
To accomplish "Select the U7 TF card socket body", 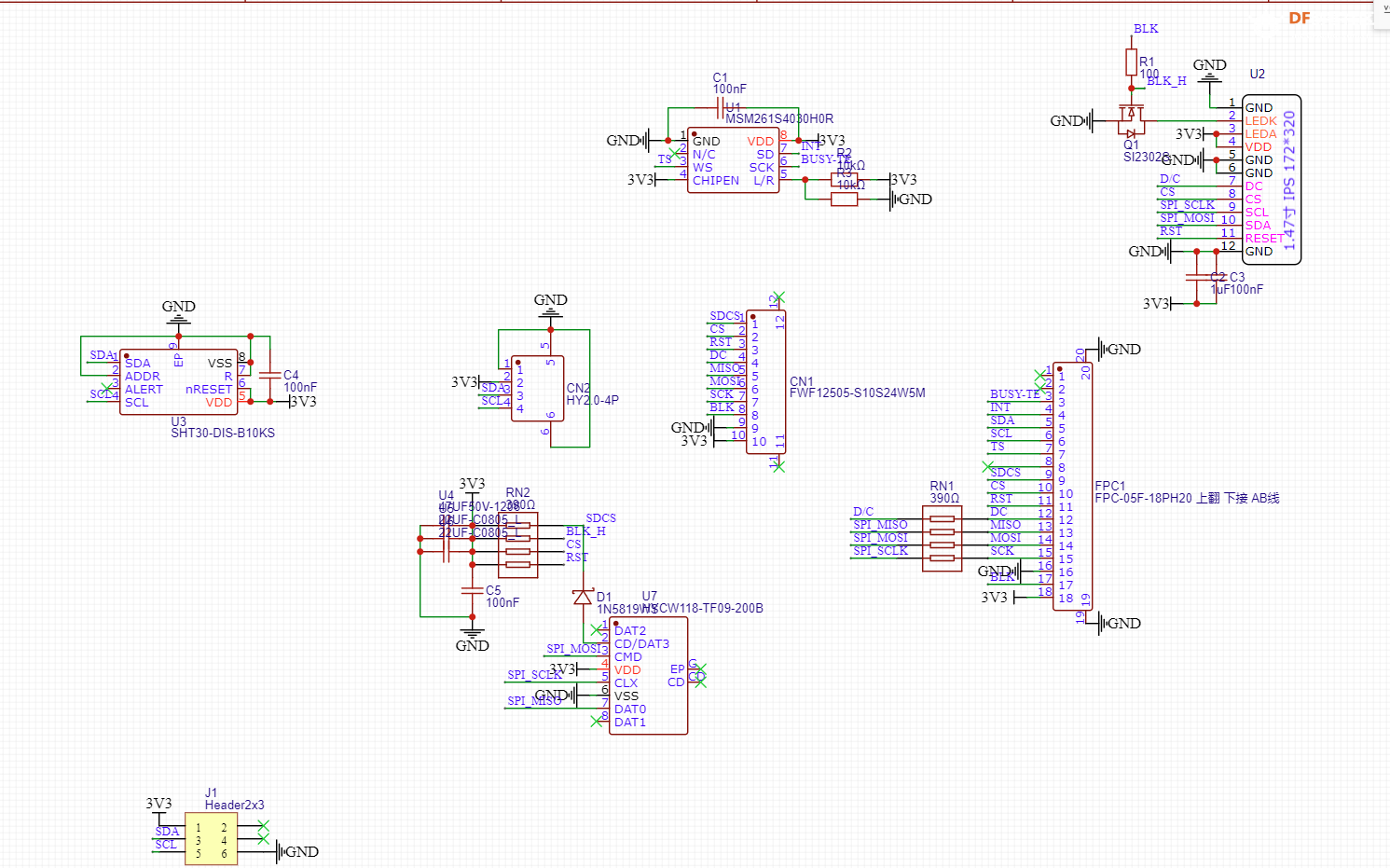I will (x=648, y=676).
